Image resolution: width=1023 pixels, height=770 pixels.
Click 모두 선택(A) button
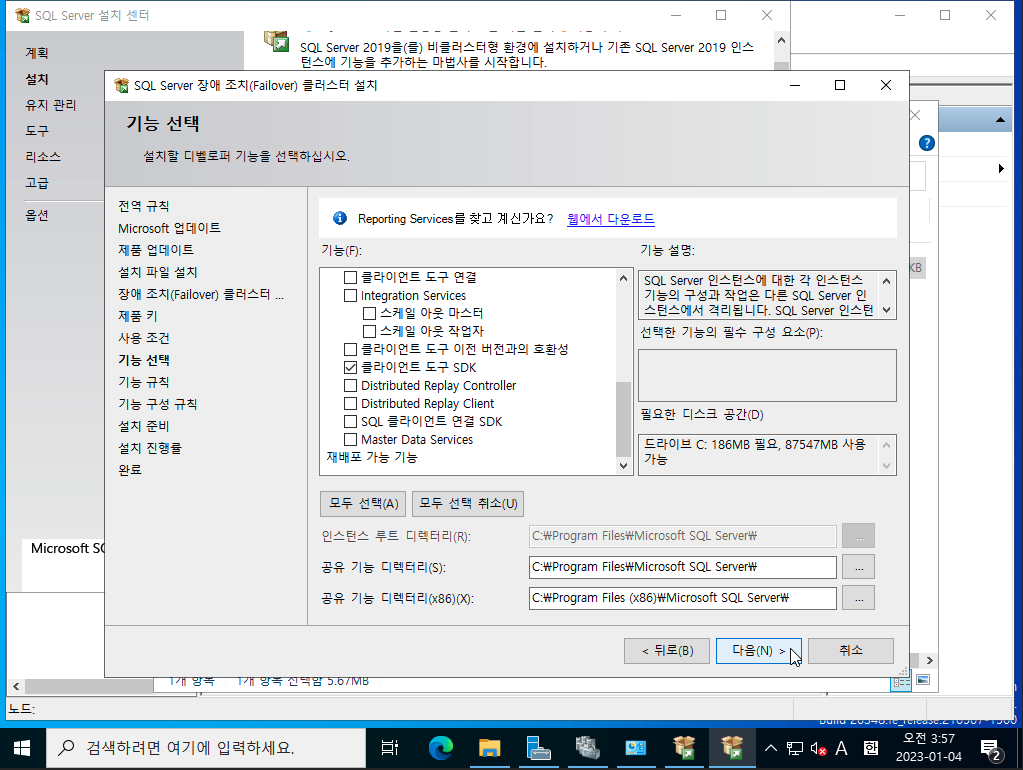click(x=363, y=504)
